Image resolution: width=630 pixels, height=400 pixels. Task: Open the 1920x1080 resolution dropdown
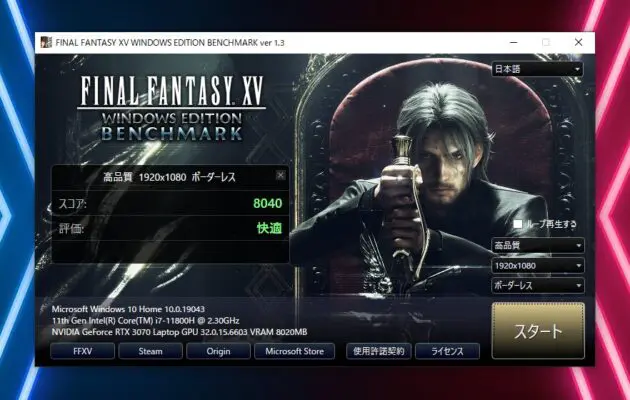point(537,265)
